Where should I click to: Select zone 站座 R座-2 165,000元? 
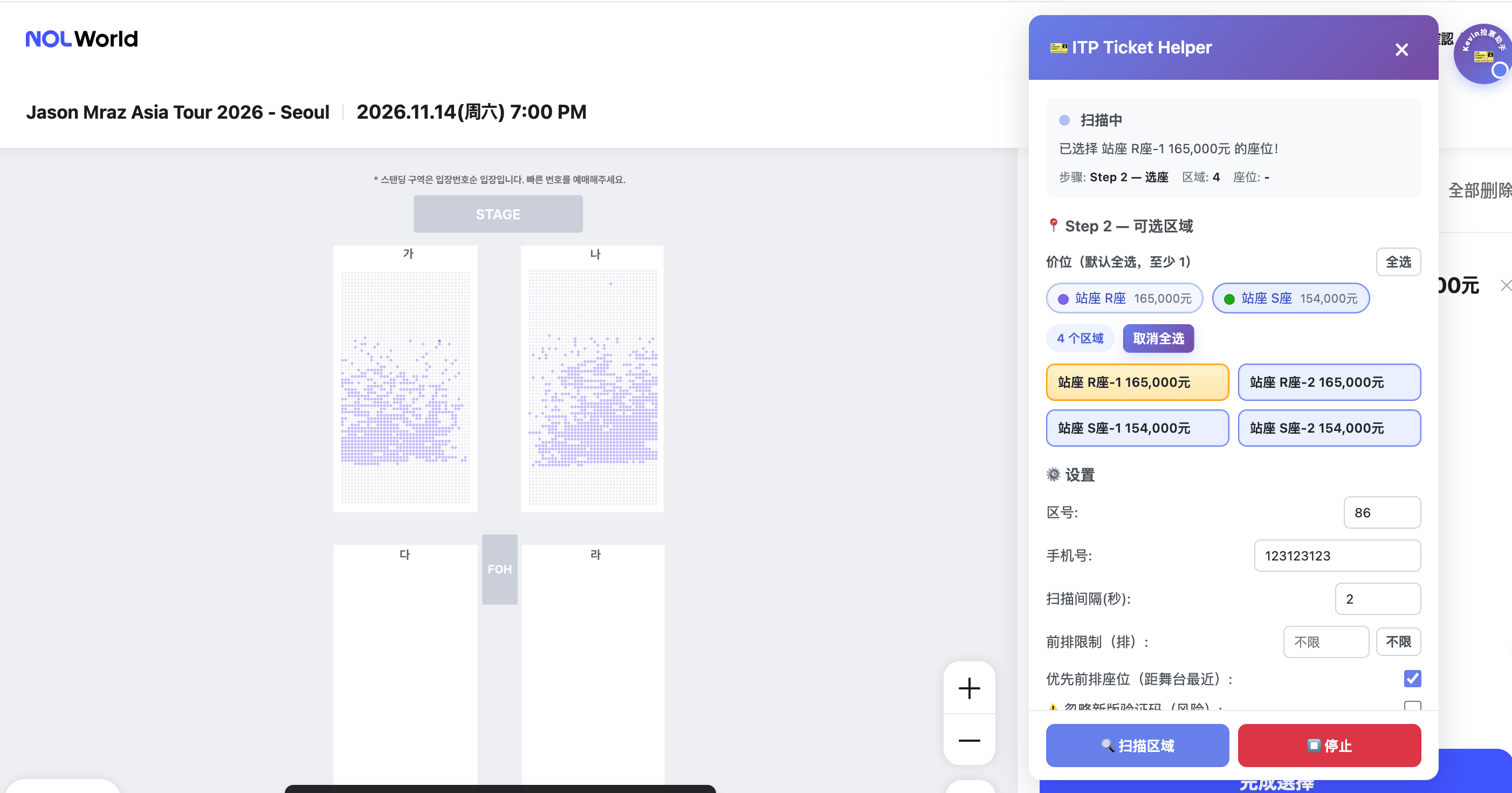coord(1329,382)
